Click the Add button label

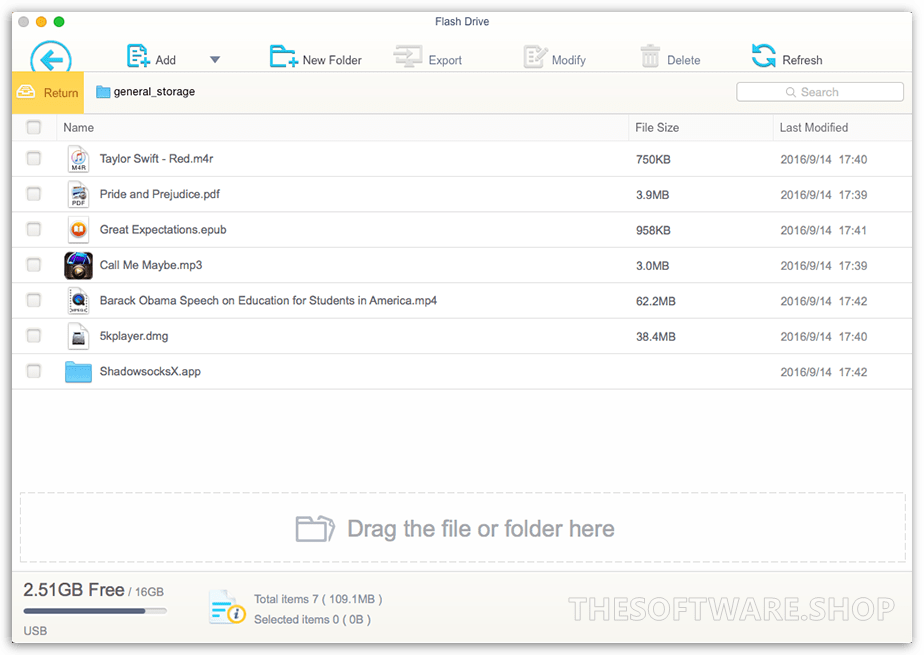pyautogui.click(x=166, y=60)
